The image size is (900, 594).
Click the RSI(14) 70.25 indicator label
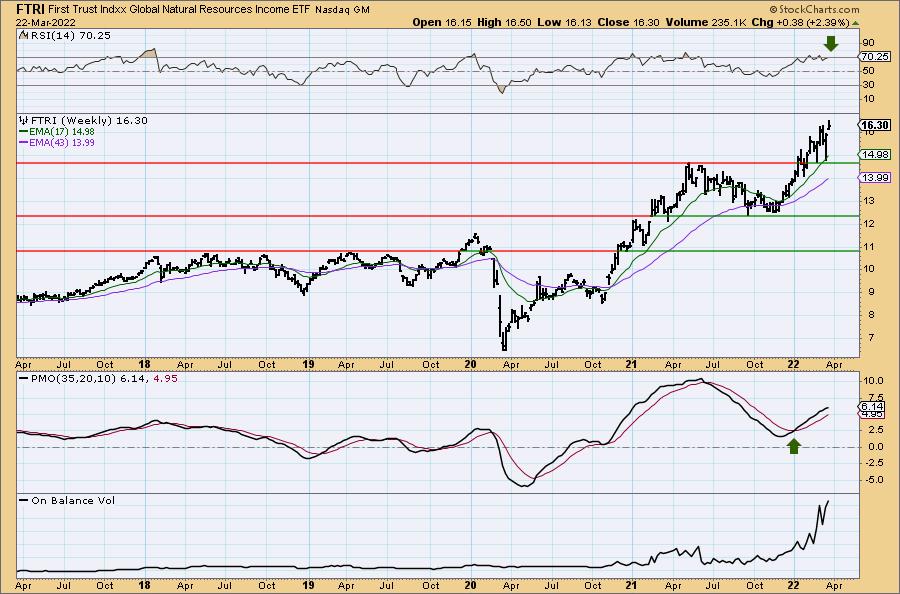click(x=69, y=36)
